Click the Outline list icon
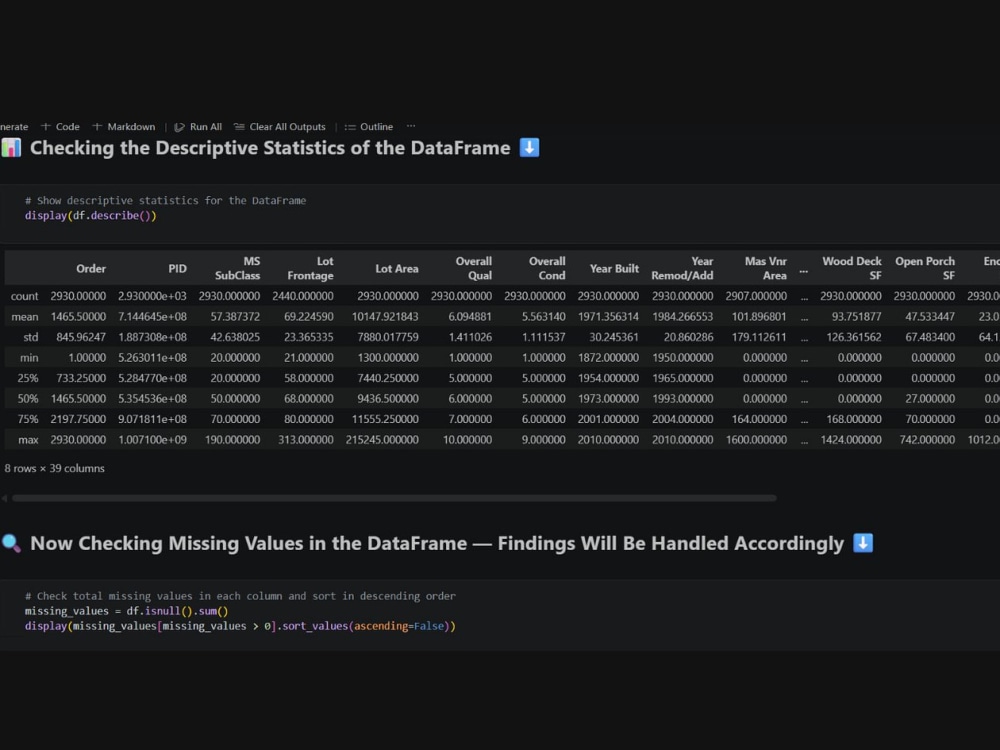 click(349, 127)
